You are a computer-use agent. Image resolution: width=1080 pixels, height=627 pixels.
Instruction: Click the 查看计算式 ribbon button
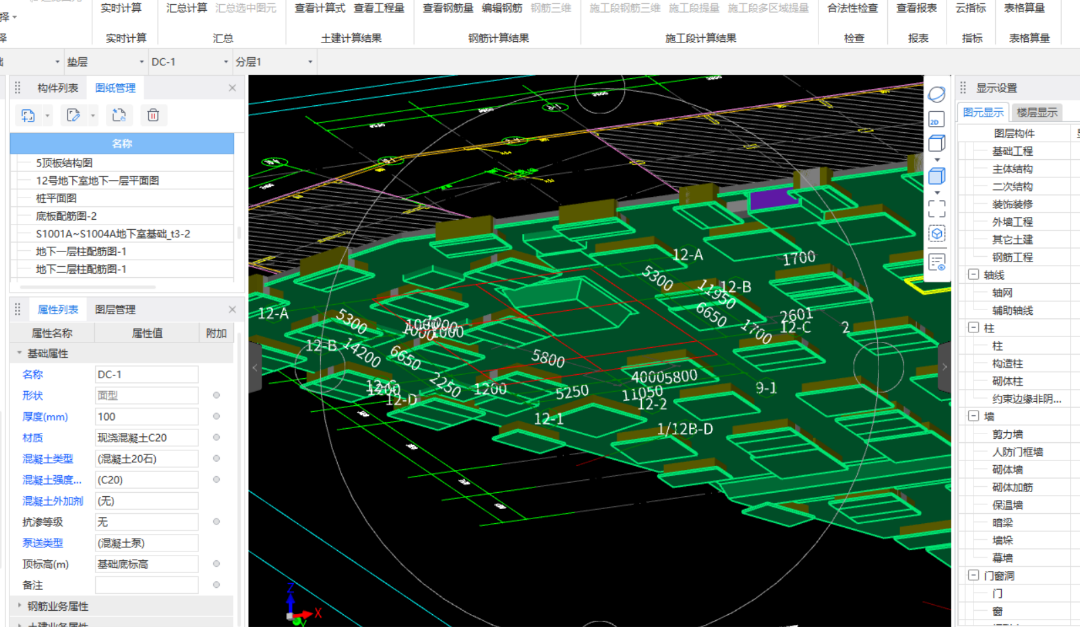point(320,8)
